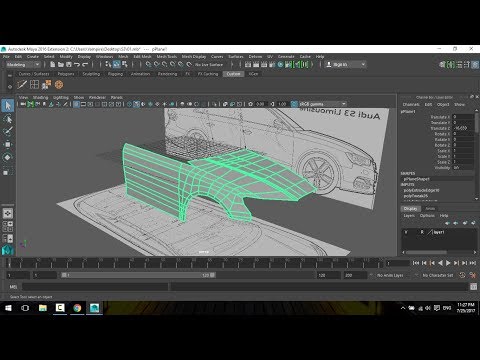The image size is (480, 360).
Task: Activate the Lasso select tool
Action: click(x=8, y=119)
